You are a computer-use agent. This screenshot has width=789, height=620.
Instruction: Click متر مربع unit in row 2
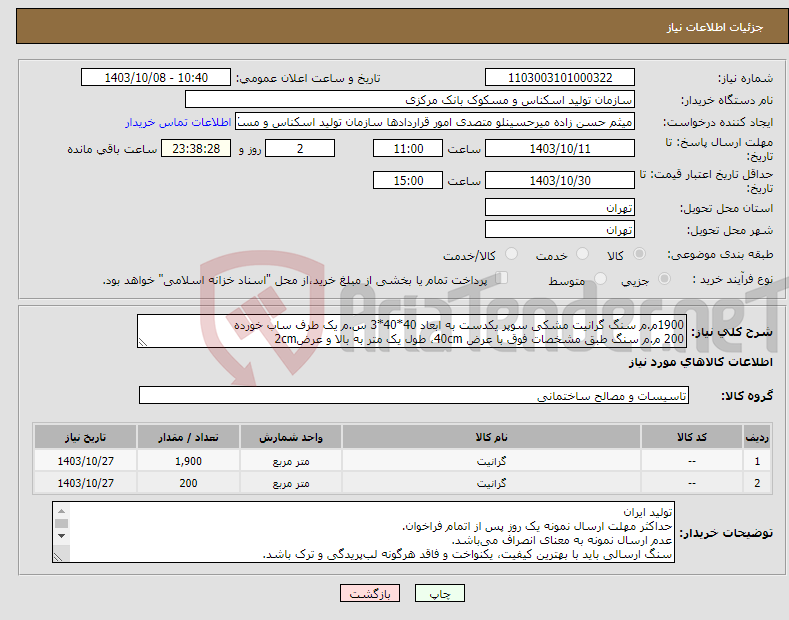pos(291,483)
